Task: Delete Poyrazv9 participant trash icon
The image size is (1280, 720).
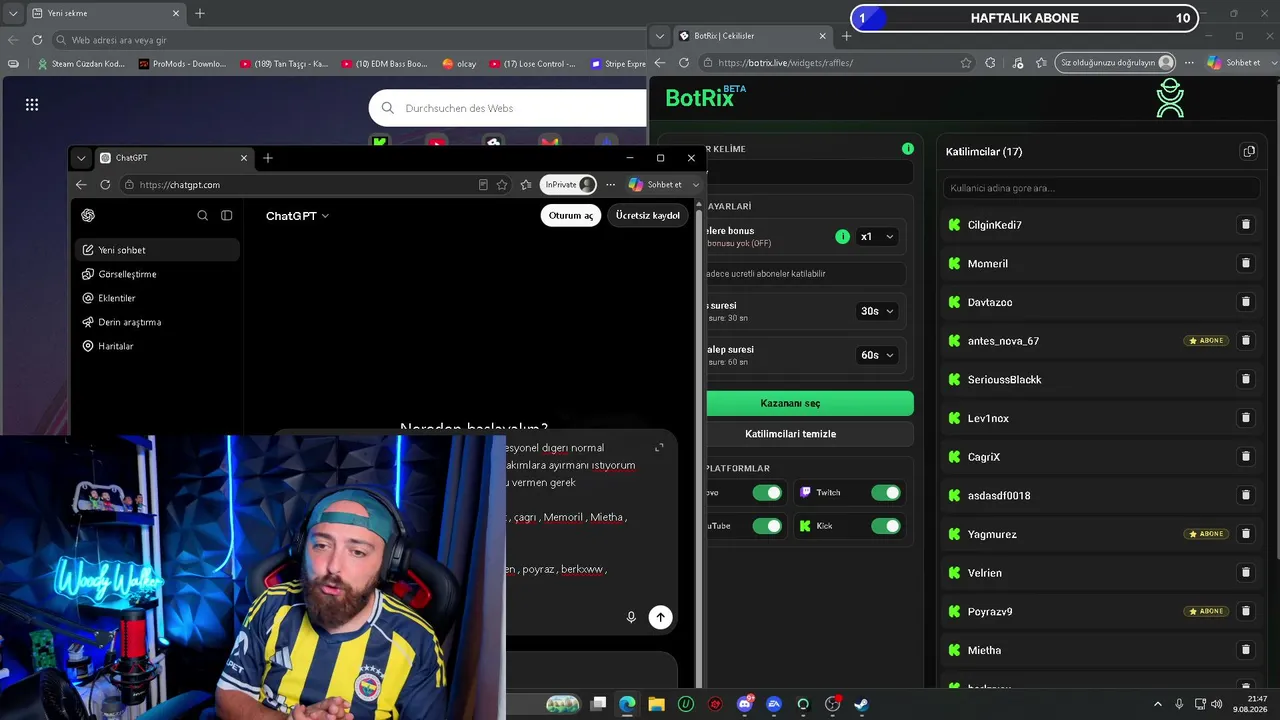Action: click(1245, 611)
